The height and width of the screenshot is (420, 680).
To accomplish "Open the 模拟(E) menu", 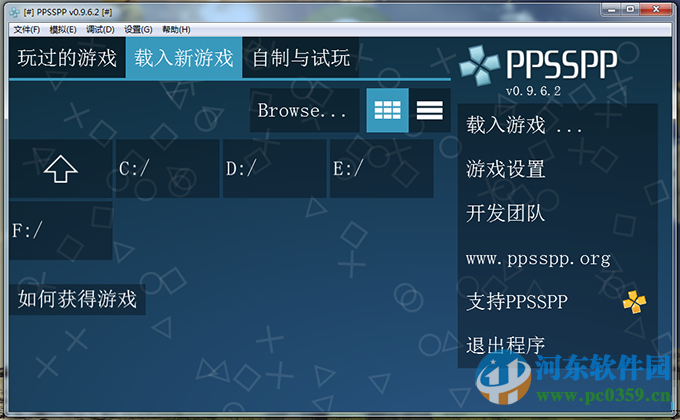I will point(63,30).
